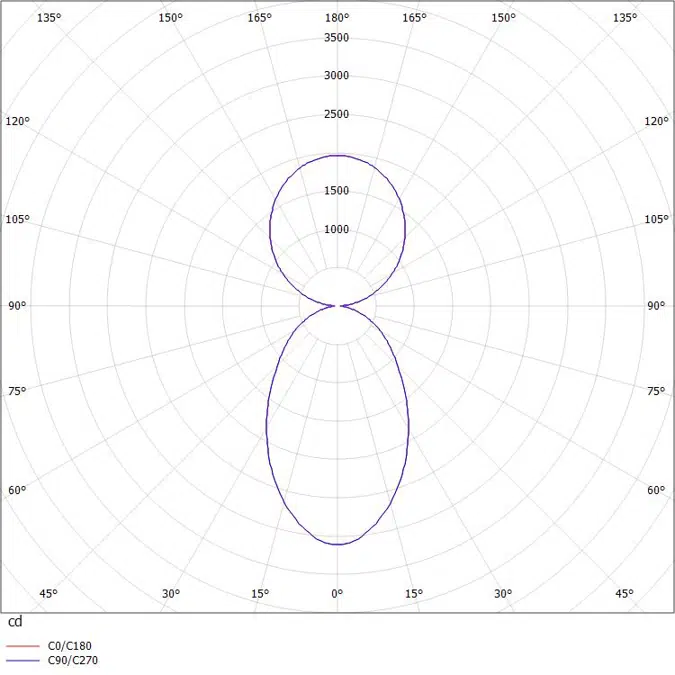Select the 2500 intensity ring label
The image size is (675, 675).
337,114
